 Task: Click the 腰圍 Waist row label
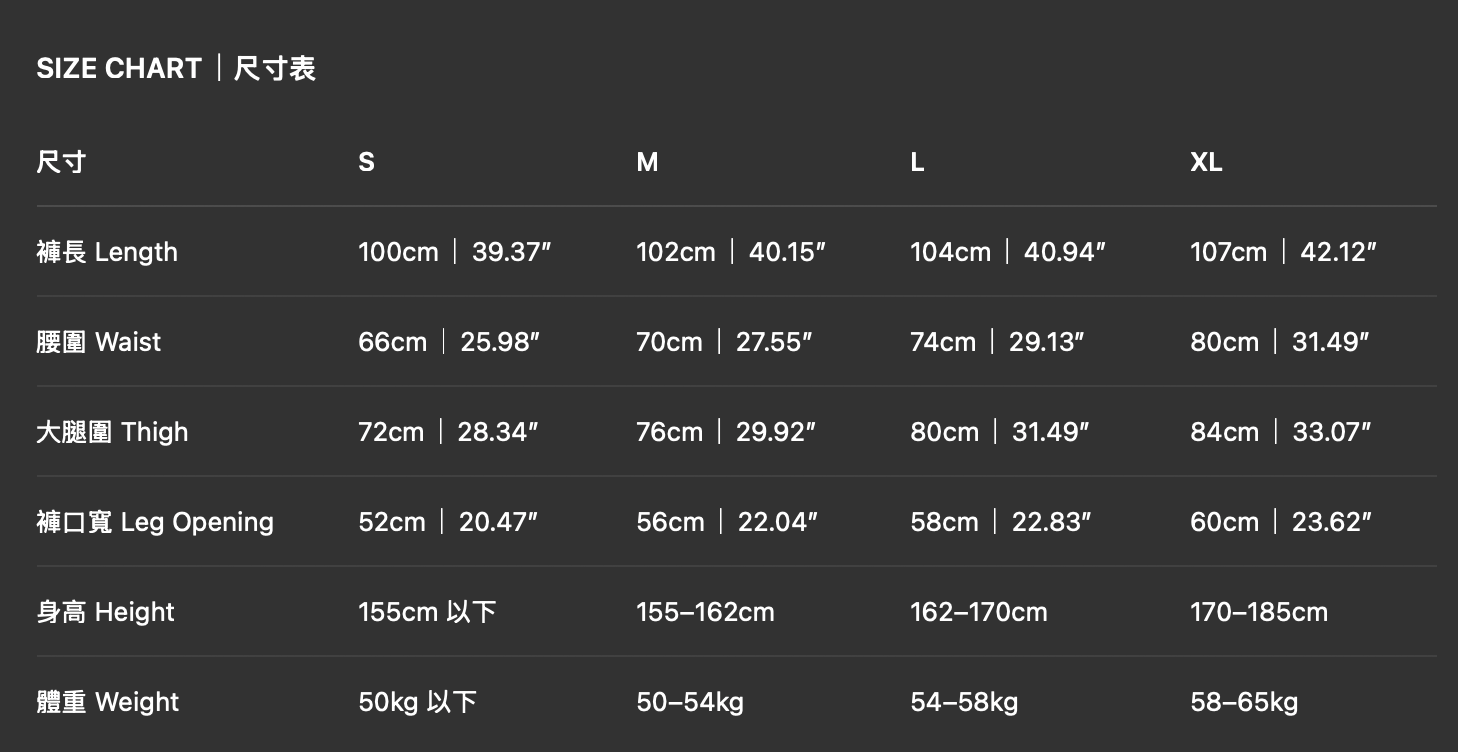[x=99, y=342]
